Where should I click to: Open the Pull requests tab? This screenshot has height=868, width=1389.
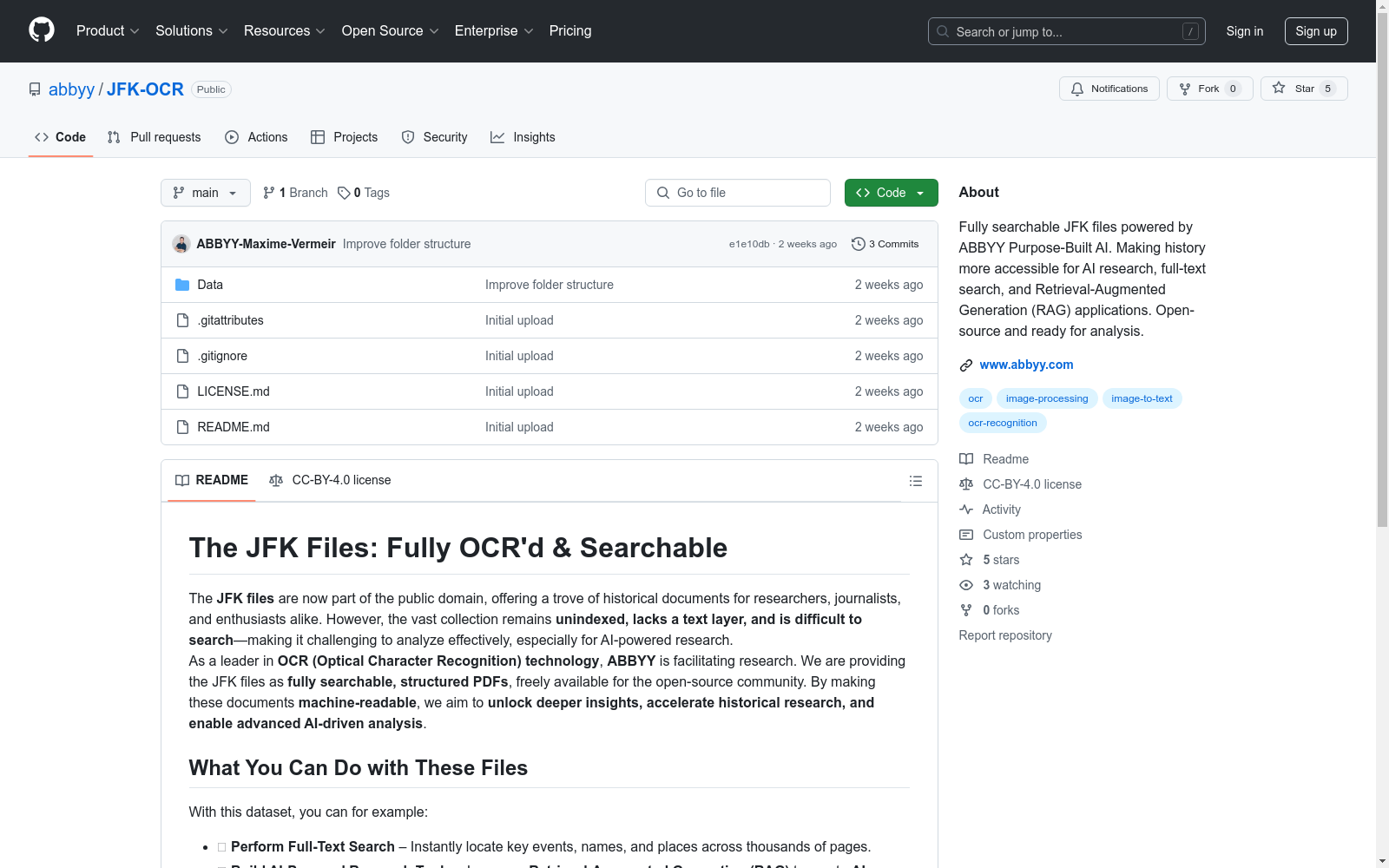pyautogui.click(x=154, y=137)
